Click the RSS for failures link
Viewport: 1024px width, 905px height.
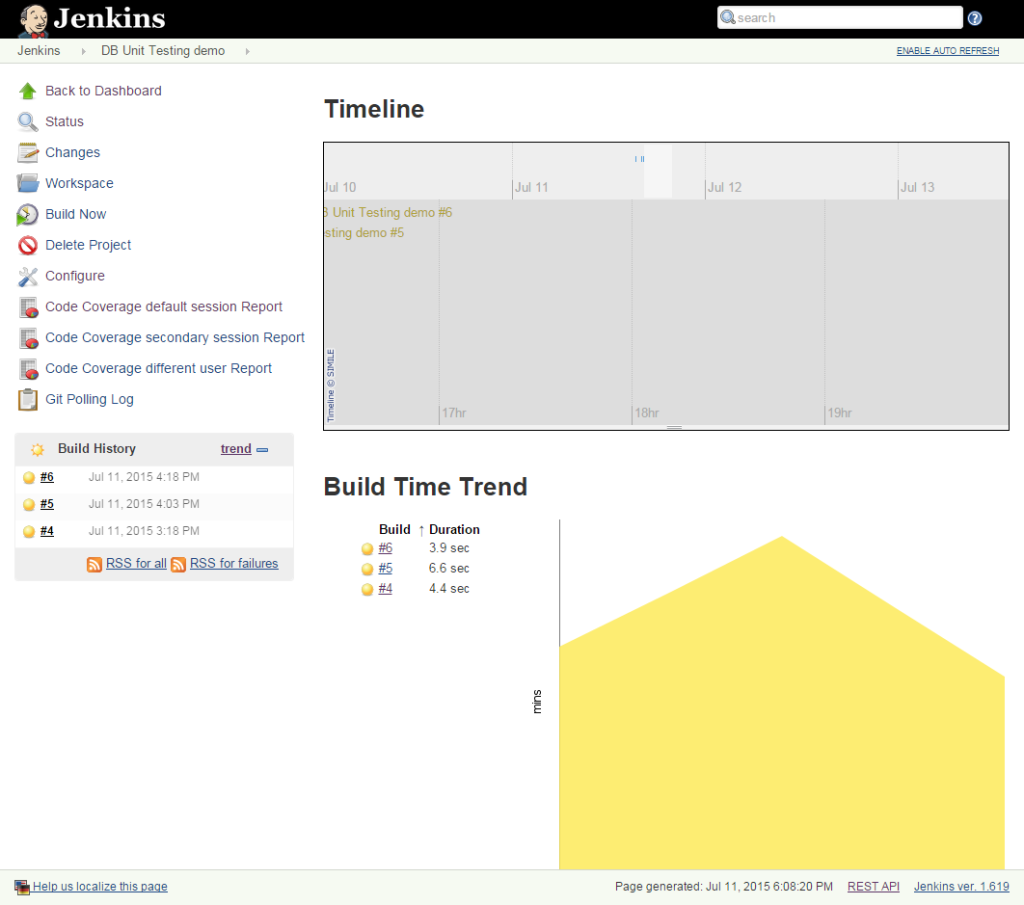pyautogui.click(x=234, y=564)
